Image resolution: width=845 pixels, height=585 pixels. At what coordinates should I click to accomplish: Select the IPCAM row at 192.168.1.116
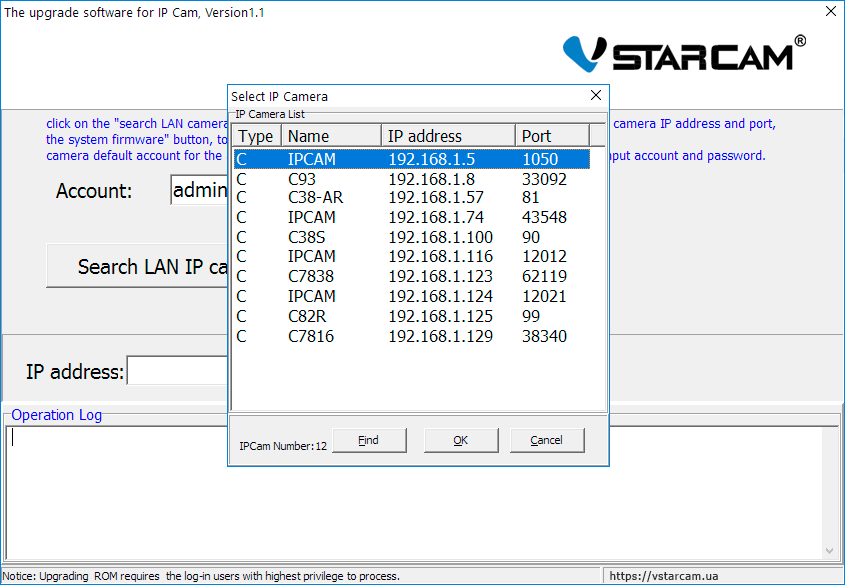click(412, 256)
